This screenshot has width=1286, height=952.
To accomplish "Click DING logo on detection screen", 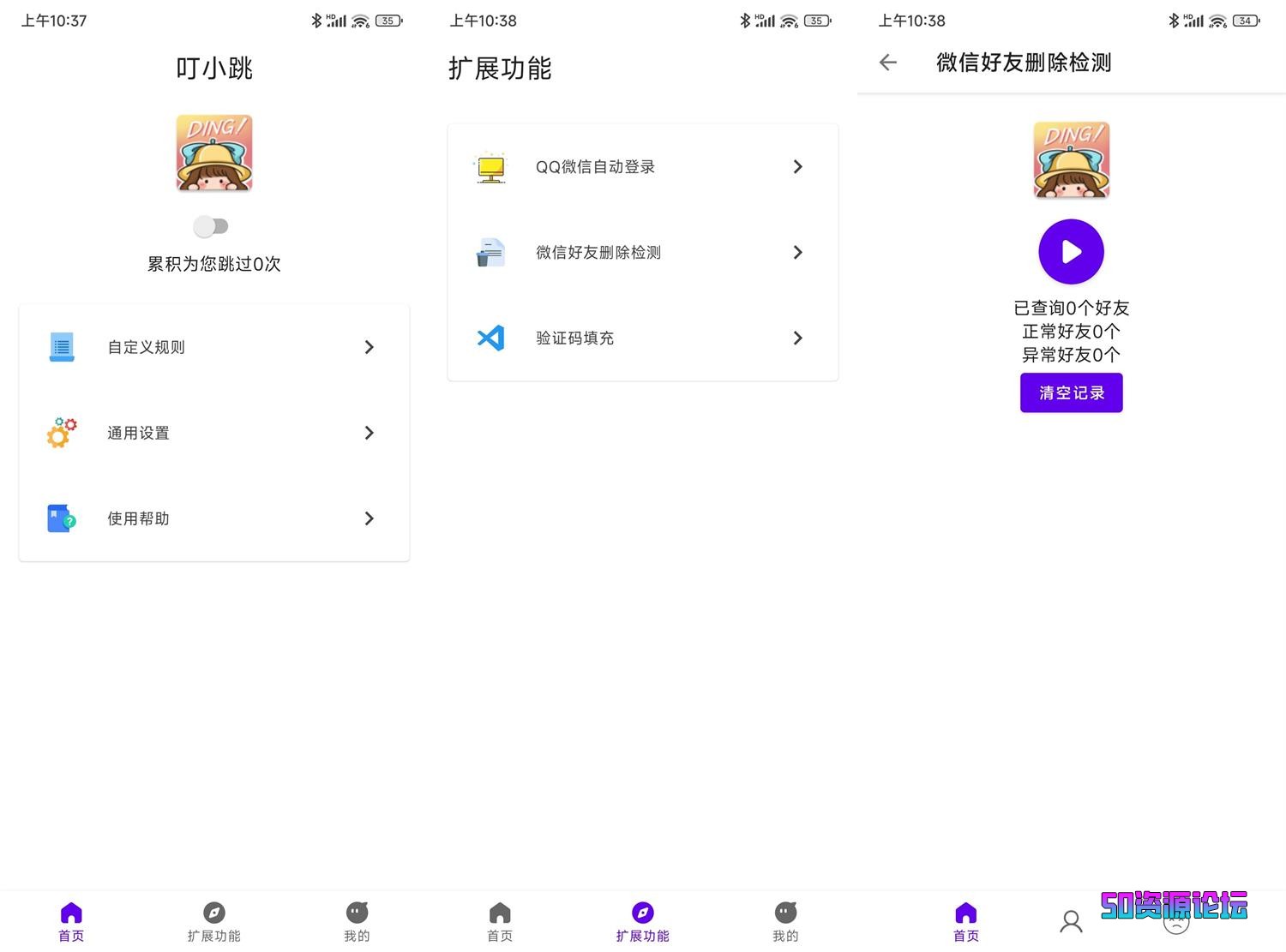I will 1072,159.
